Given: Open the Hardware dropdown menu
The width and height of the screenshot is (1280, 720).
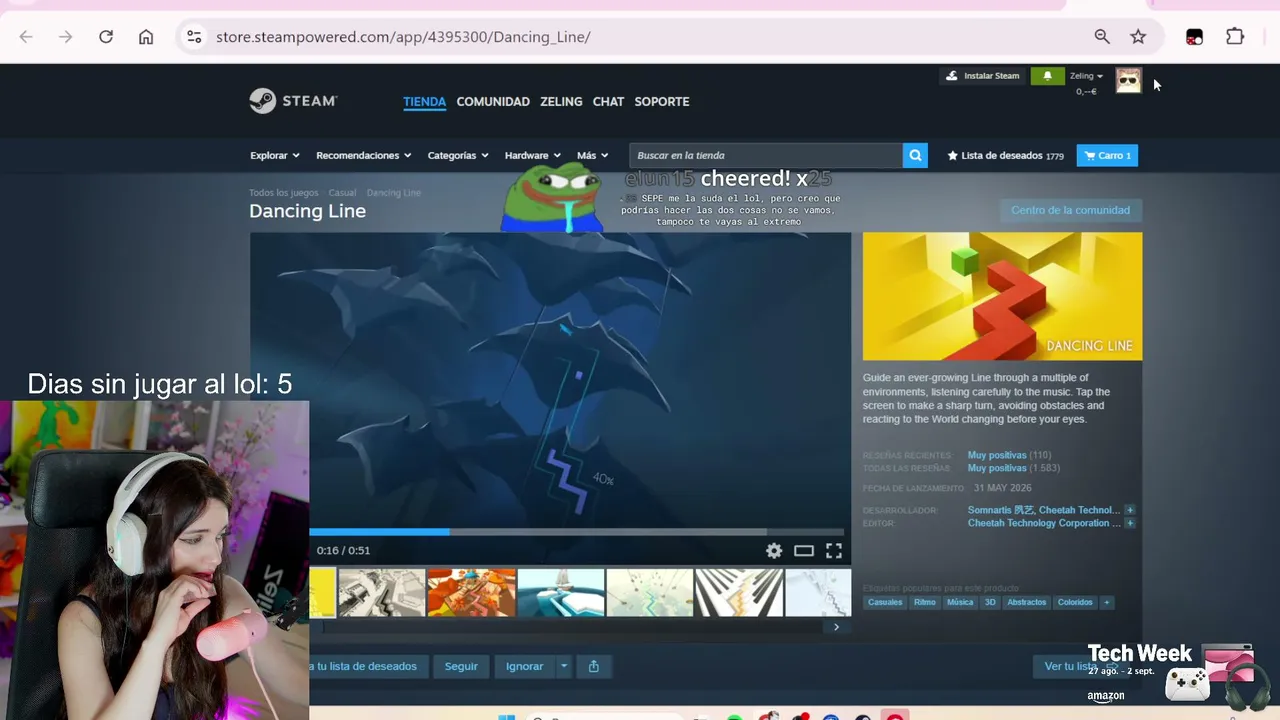Looking at the screenshot, I should pyautogui.click(x=533, y=155).
